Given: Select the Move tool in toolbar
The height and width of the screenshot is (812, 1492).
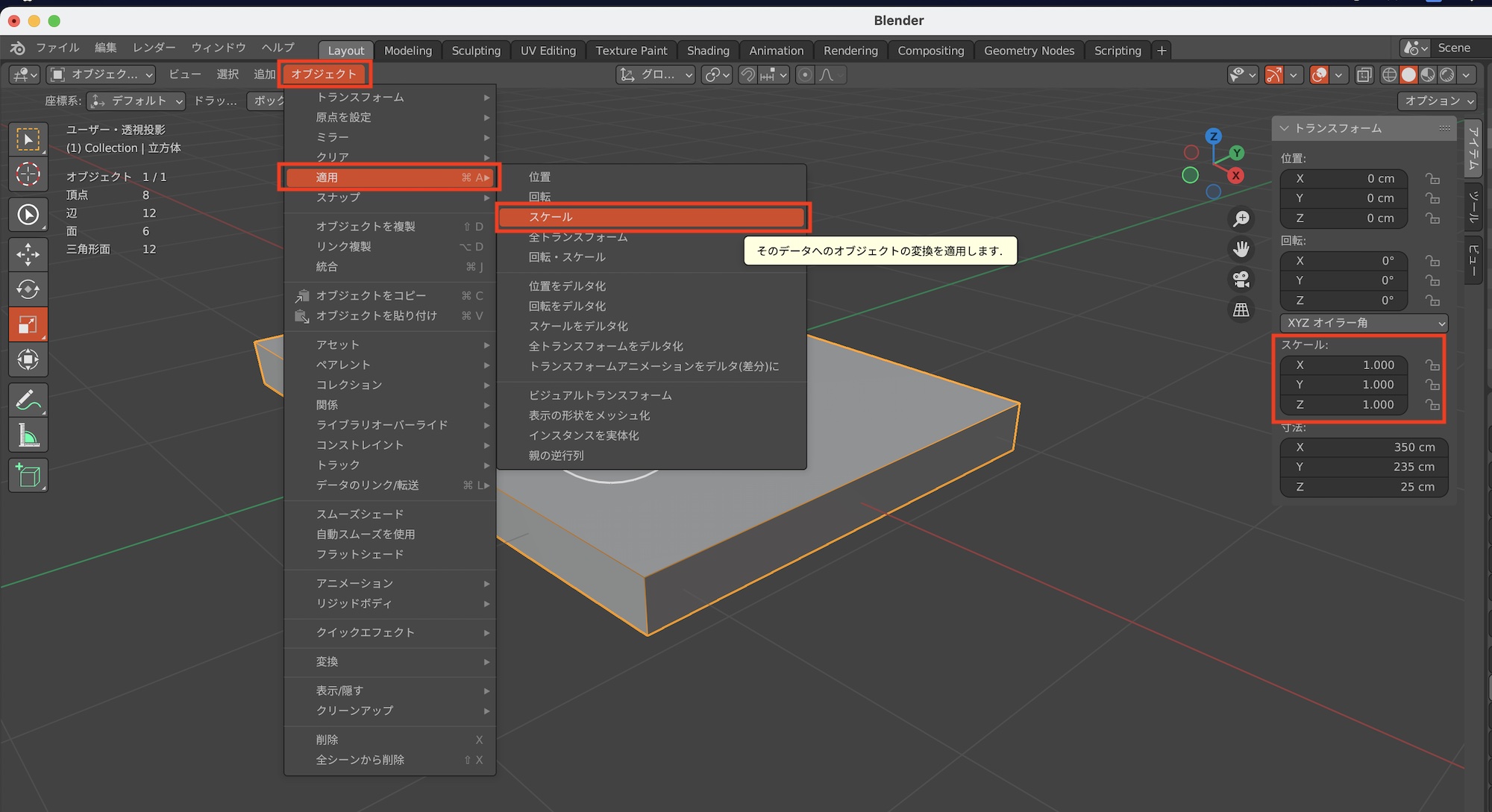Looking at the screenshot, I should click(x=28, y=254).
